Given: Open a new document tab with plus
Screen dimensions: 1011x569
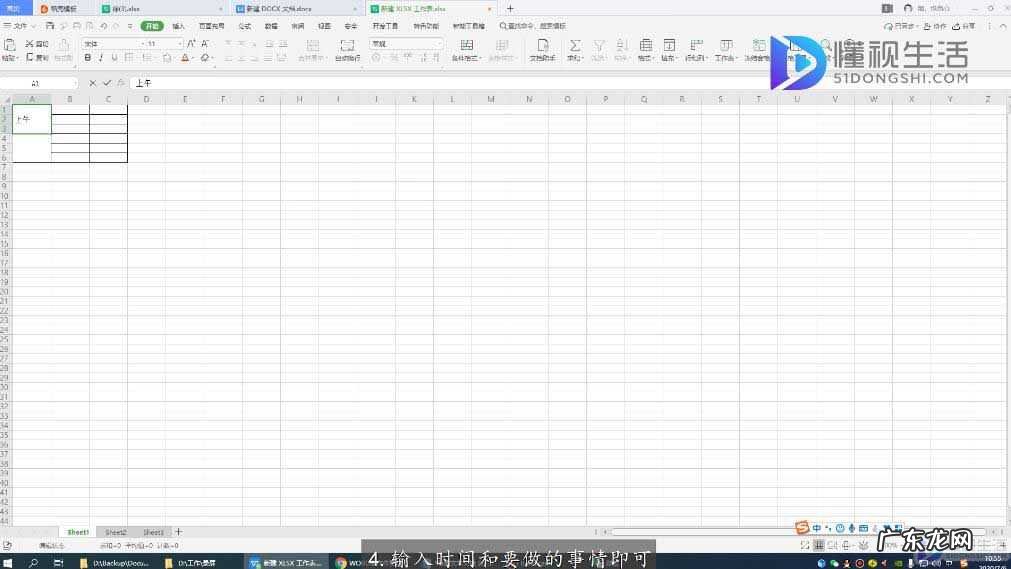Looking at the screenshot, I should pyautogui.click(x=510, y=8).
